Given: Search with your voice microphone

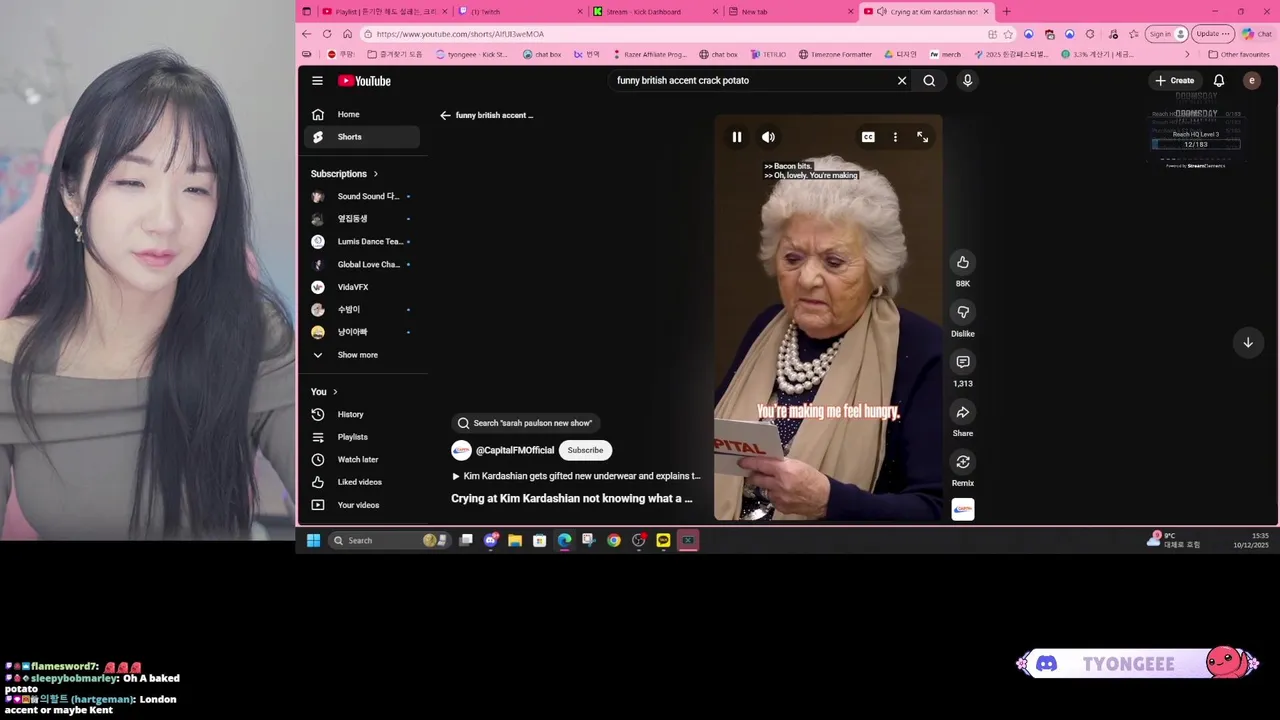Looking at the screenshot, I should click(967, 81).
